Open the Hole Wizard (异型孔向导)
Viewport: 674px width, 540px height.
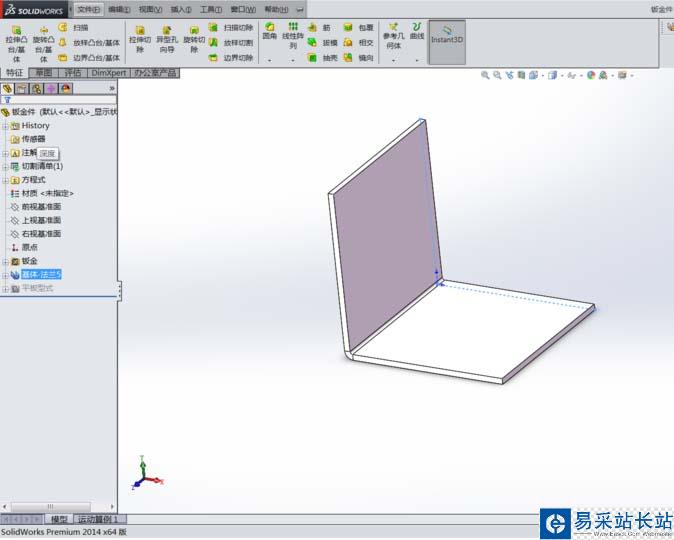167,39
